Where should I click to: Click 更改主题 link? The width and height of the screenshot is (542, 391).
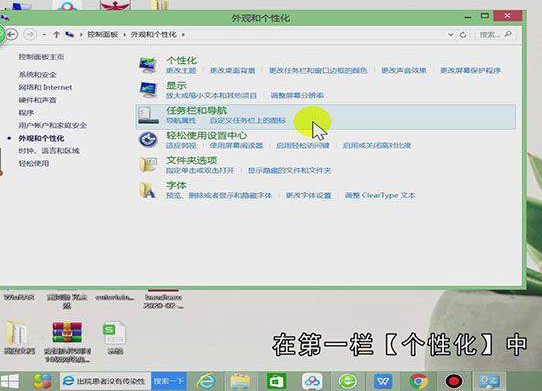pyautogui.click(x=181, y=71)
